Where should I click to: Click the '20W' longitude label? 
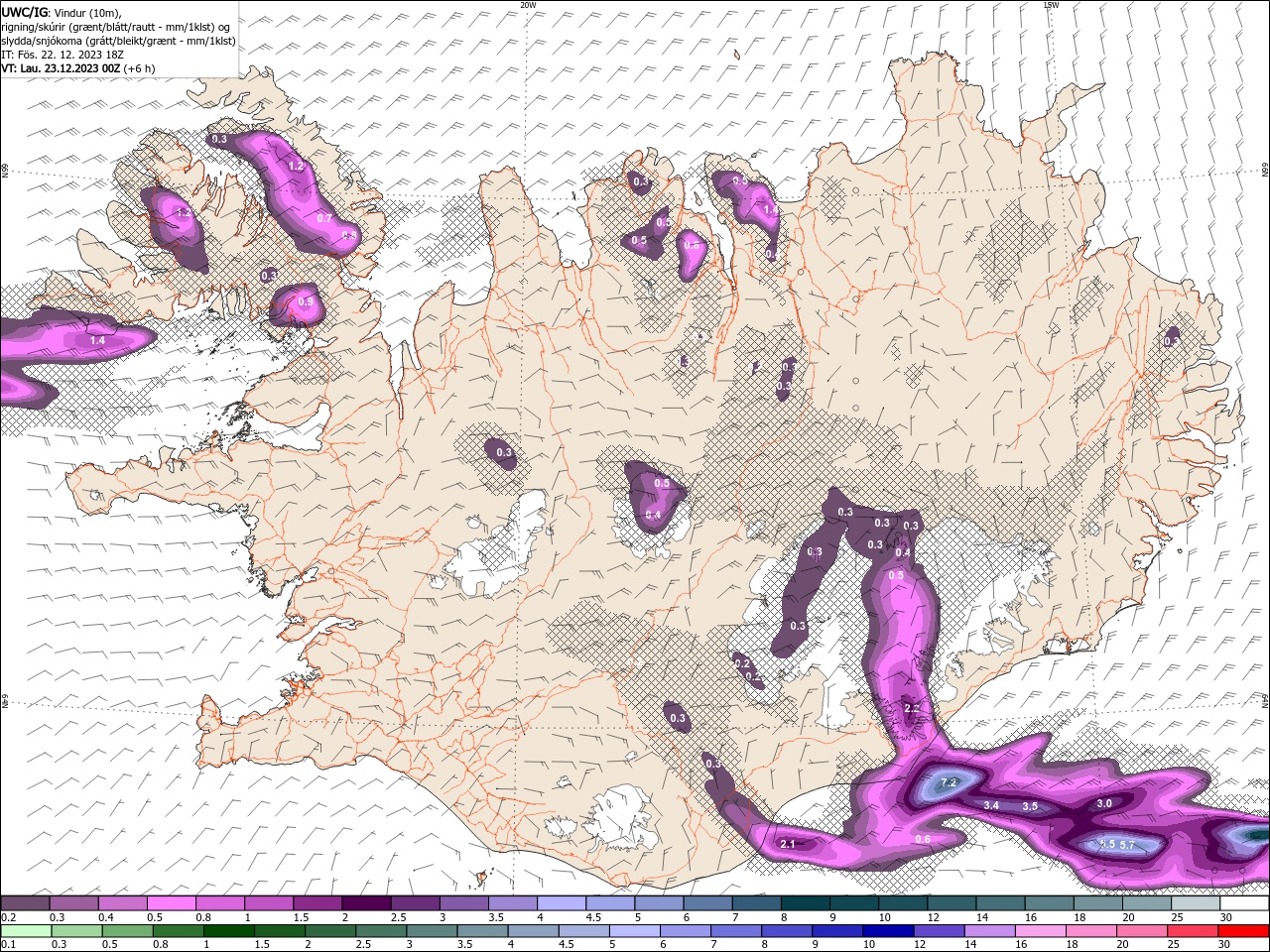(x=528, y=5)
